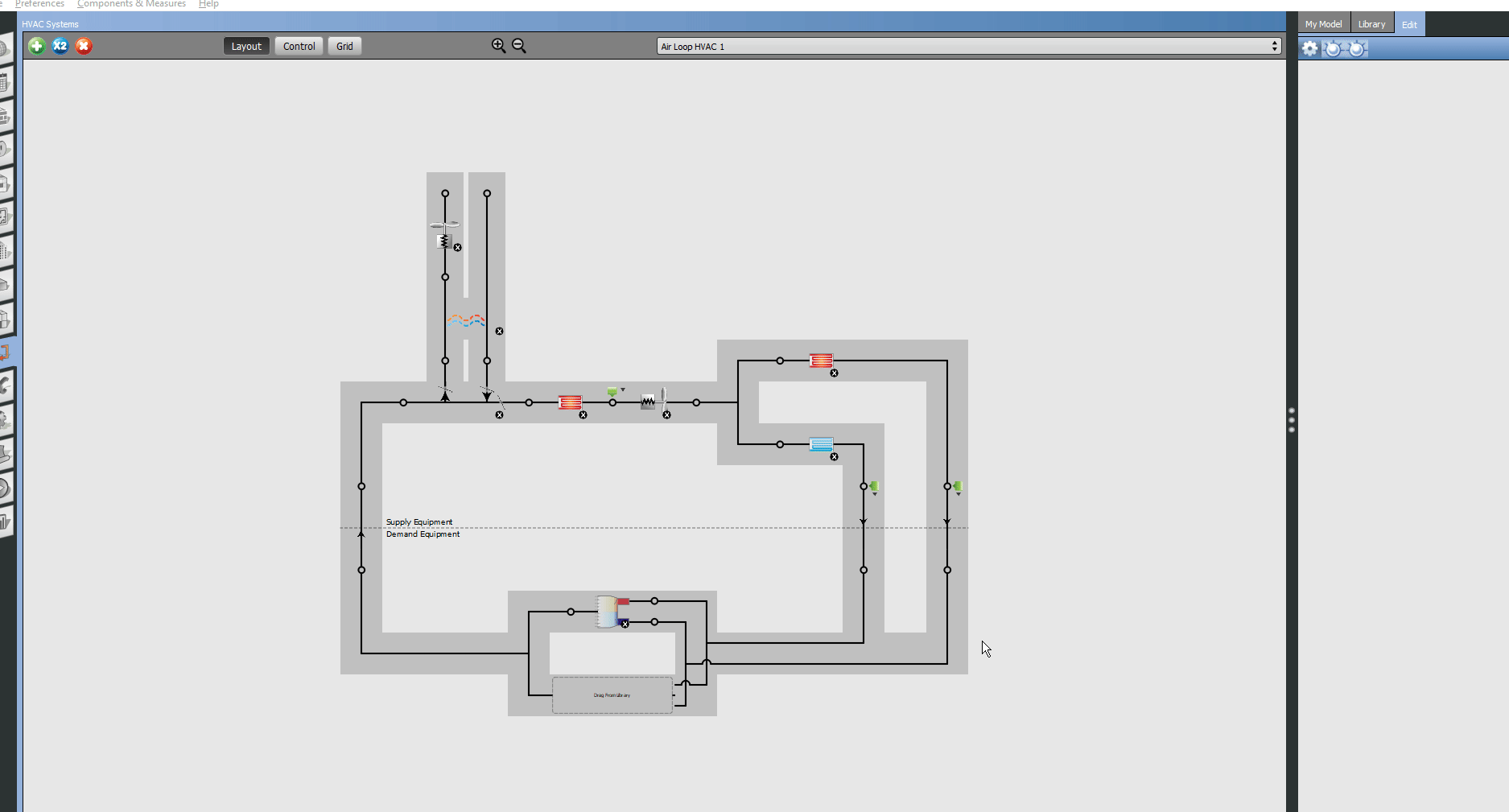
Task: Zoom out of the HVAC diagram
Action: coord(519,46)
